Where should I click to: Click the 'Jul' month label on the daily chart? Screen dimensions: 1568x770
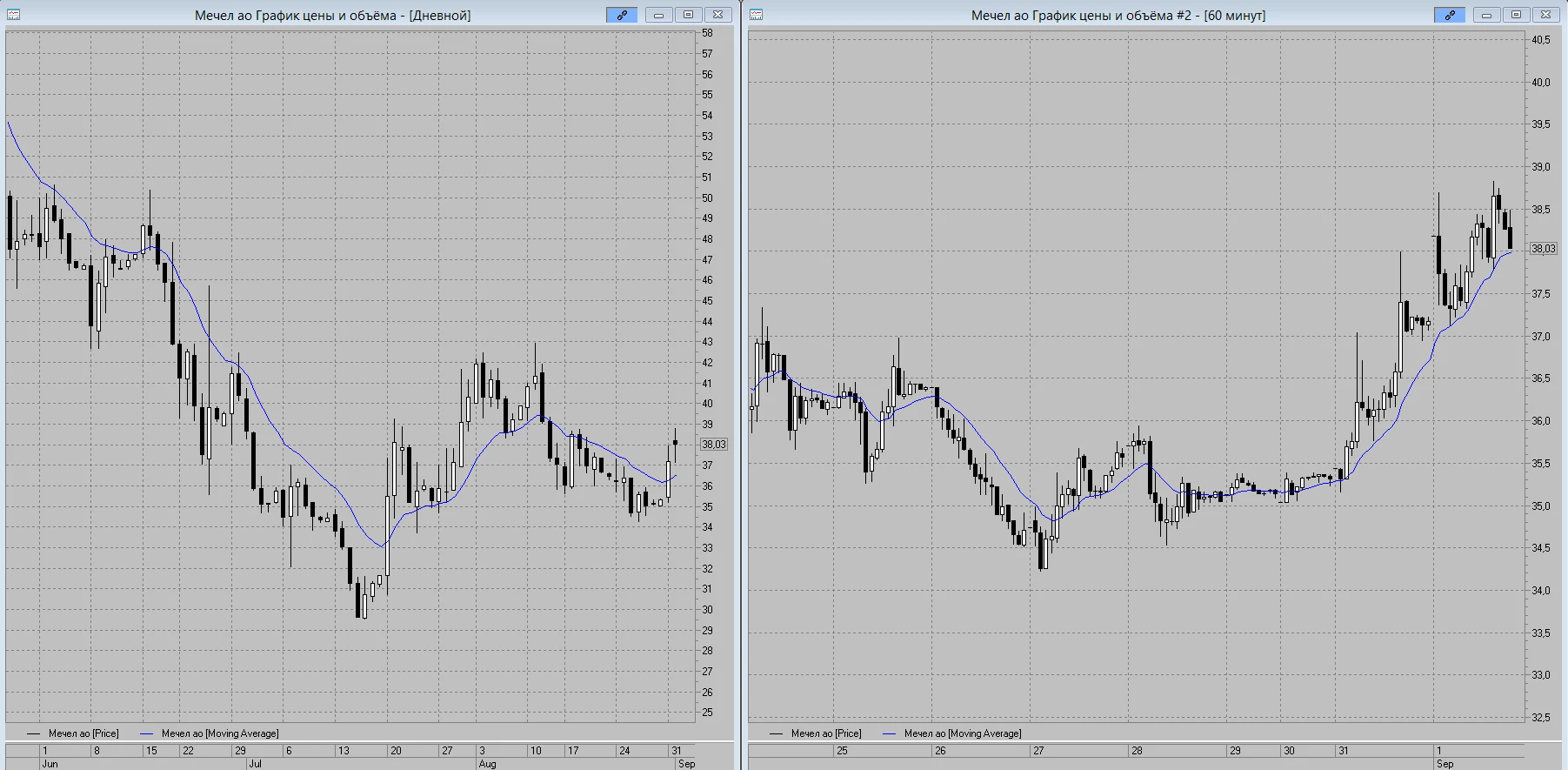click(255, 764)
